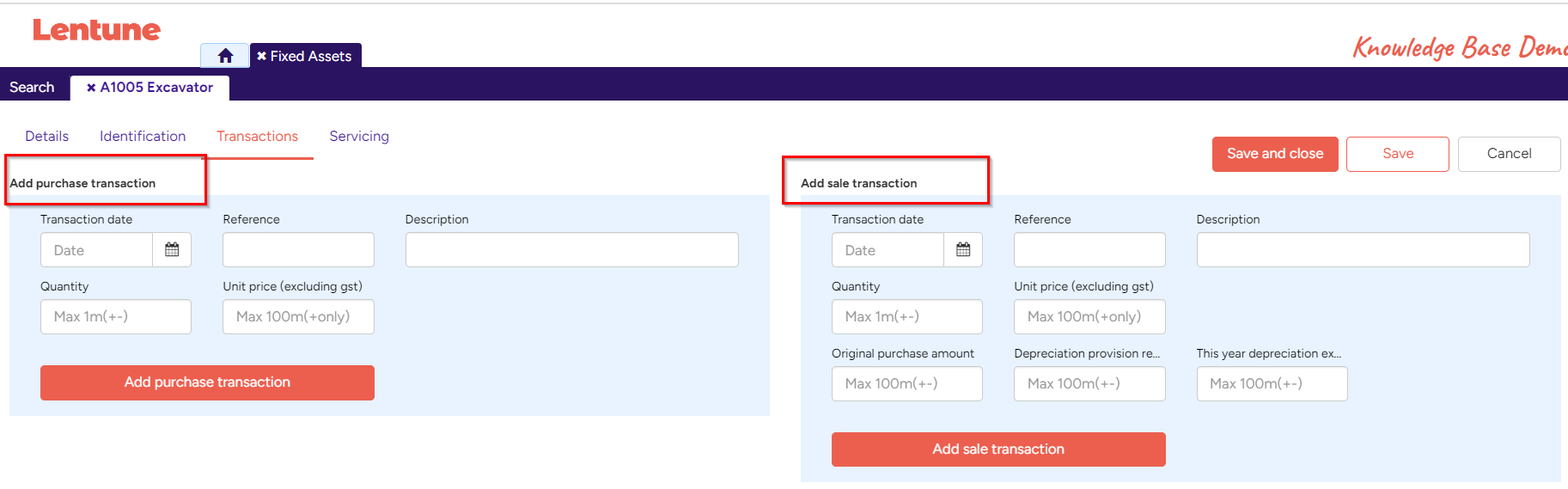Focus the sale Description field
The width and height of the screenshot is (1568, 489).
(x=1363, y=250)
